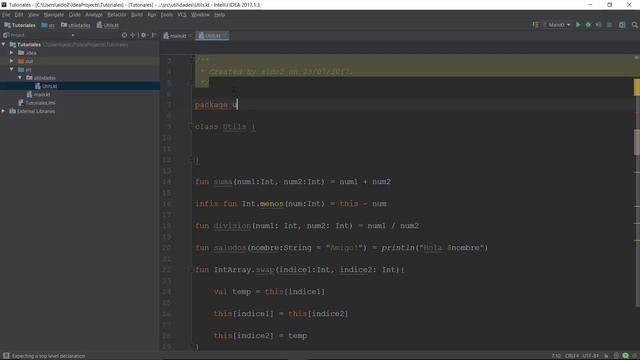Click Tutoriales breadcrumb in navigation bar
The width and height of the screenshot is (640, 360).
coord(20,25)
